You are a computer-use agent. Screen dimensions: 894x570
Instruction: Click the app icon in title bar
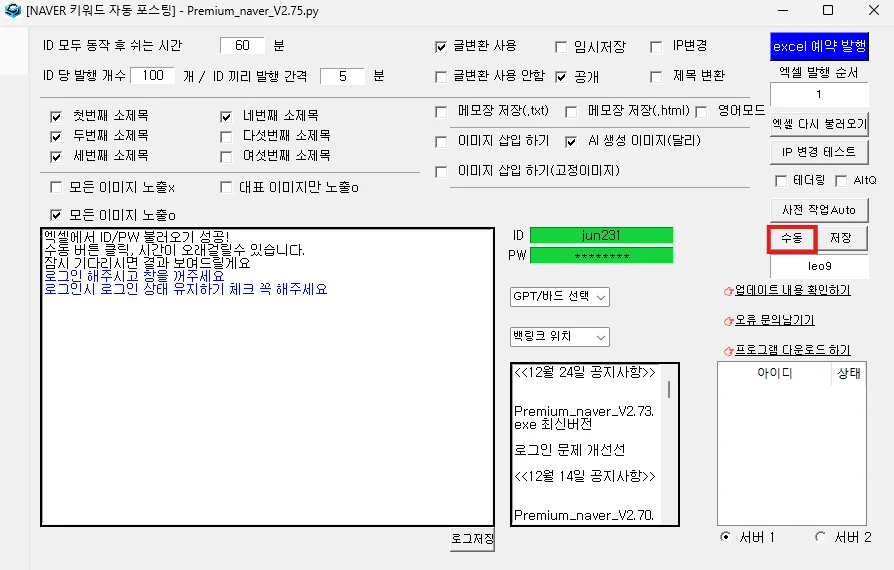13,11
